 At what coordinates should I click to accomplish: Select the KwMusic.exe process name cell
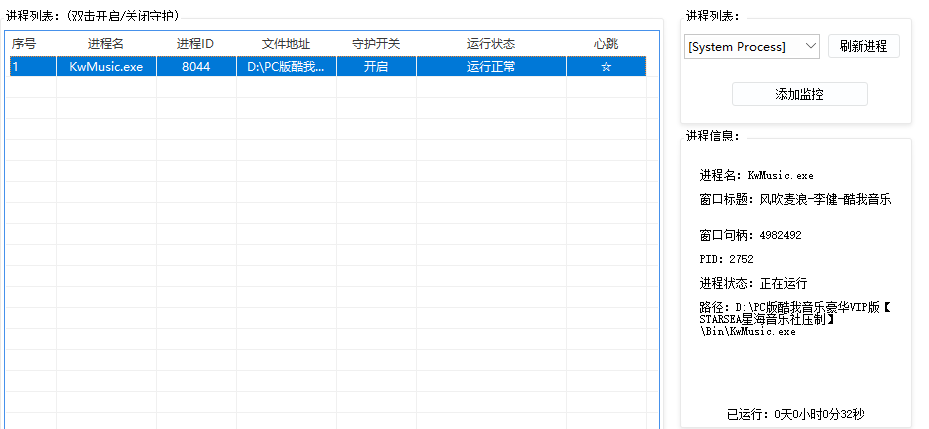click(106, 67)
